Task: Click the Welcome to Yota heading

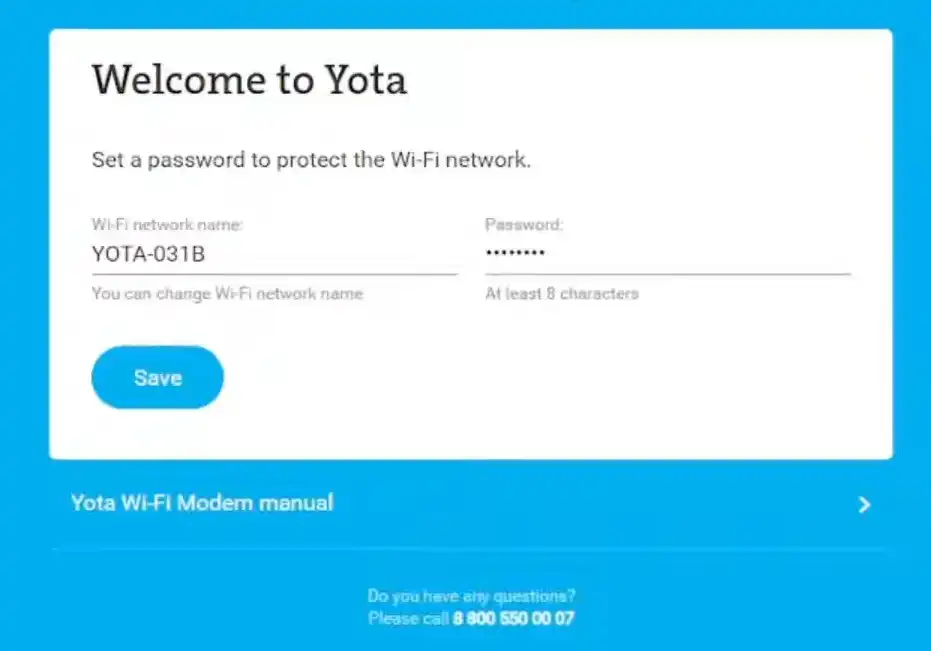Action: pos(249,80)
